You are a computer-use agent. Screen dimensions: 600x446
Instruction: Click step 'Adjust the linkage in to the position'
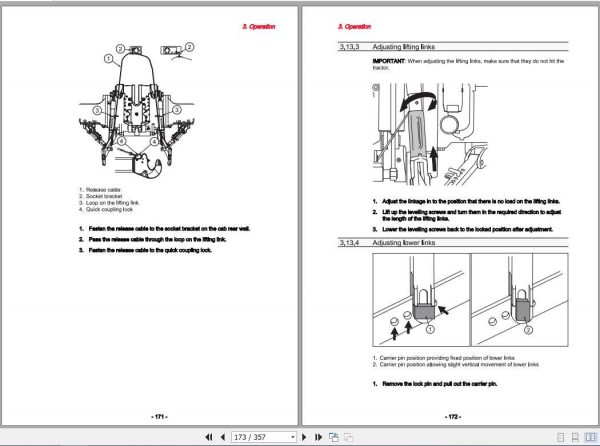click(466, 201)
